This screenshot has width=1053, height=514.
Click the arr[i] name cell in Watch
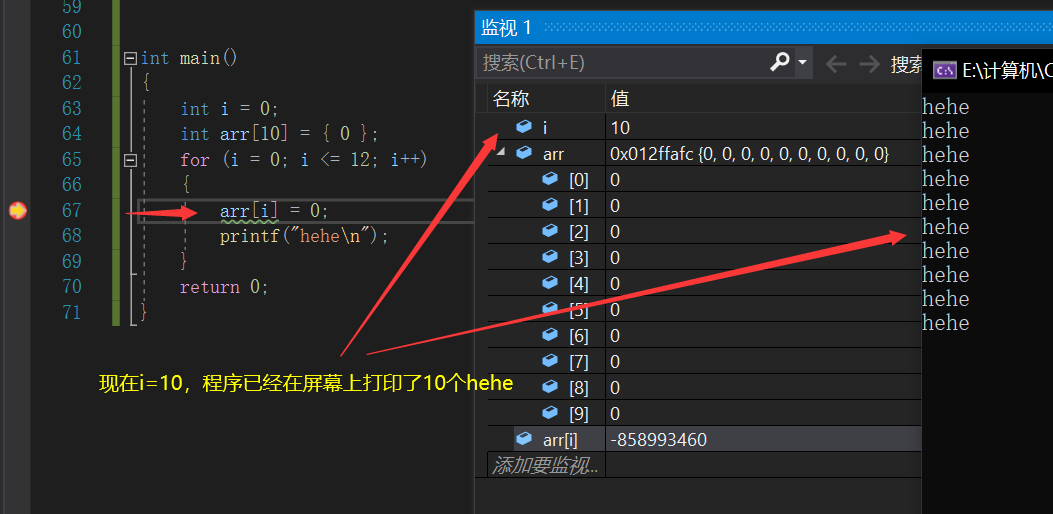click(x=560, y=440)
